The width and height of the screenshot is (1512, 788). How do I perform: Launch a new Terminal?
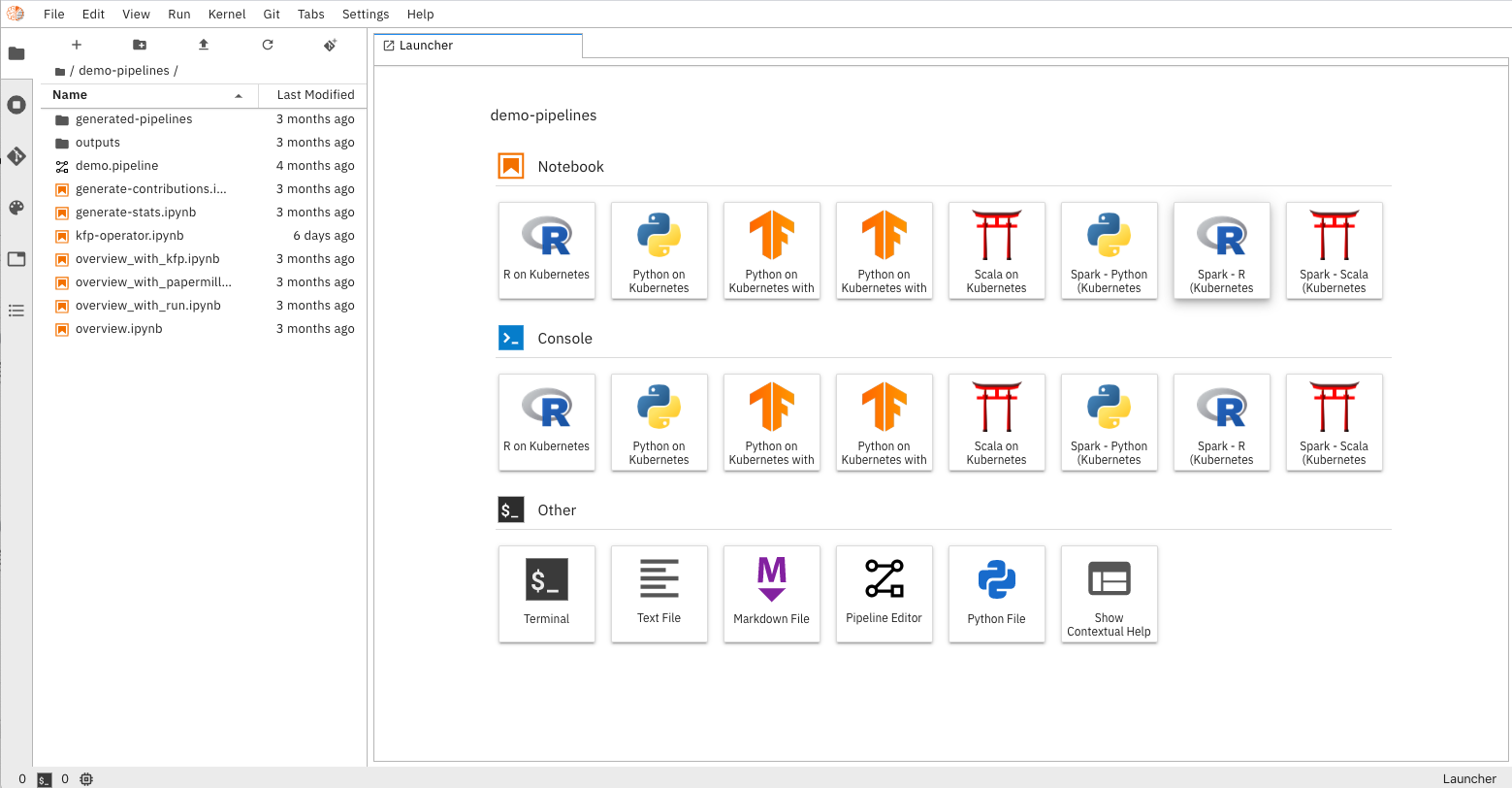[x=546, y=593]
